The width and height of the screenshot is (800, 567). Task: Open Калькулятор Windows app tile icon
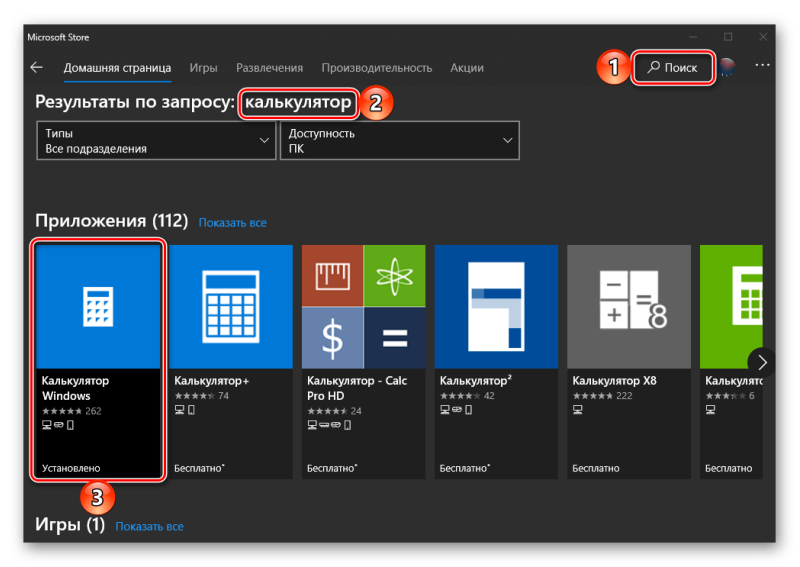point(98,307)
